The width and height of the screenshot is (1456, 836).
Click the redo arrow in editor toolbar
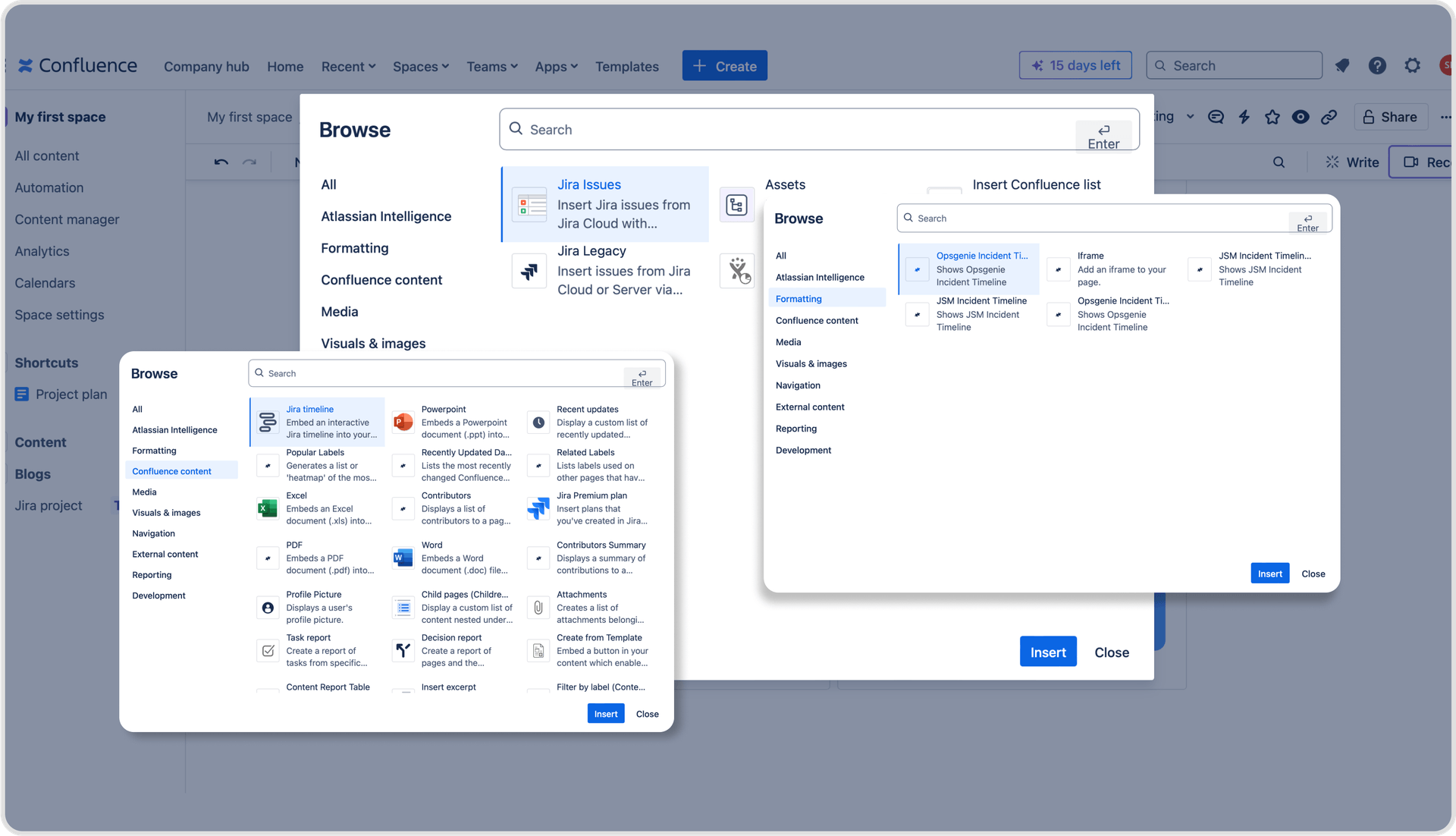(x=249, y=162)
